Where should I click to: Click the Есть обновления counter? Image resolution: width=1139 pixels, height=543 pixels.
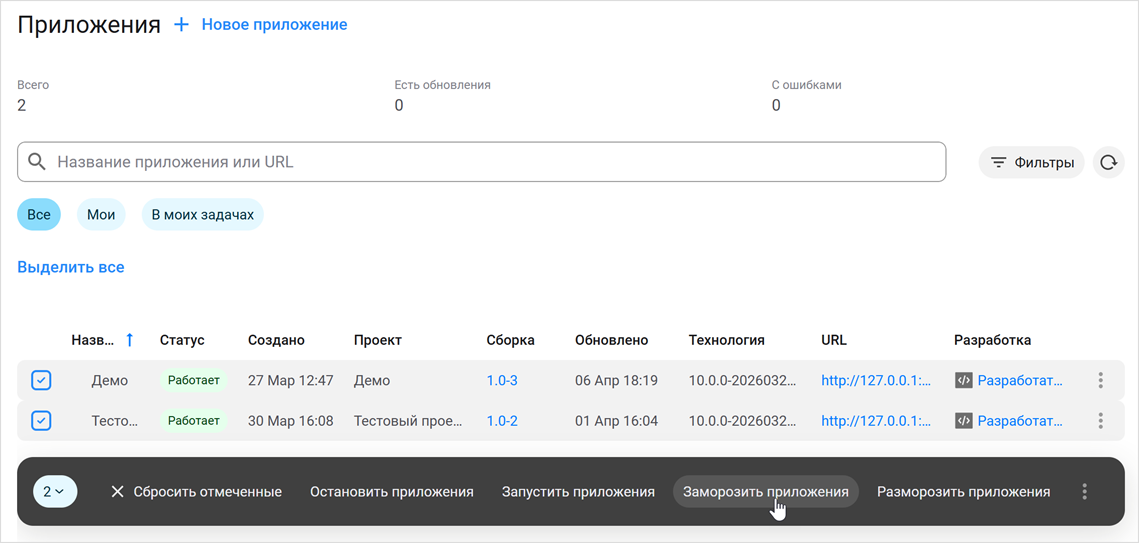point(442,95)
